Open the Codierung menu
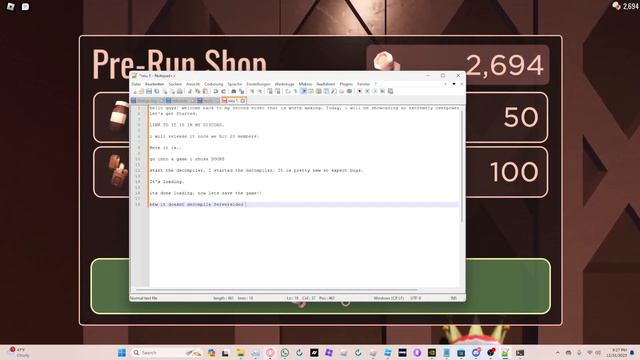The width and height of the screenshot is (640, 360). coord(213,84)
